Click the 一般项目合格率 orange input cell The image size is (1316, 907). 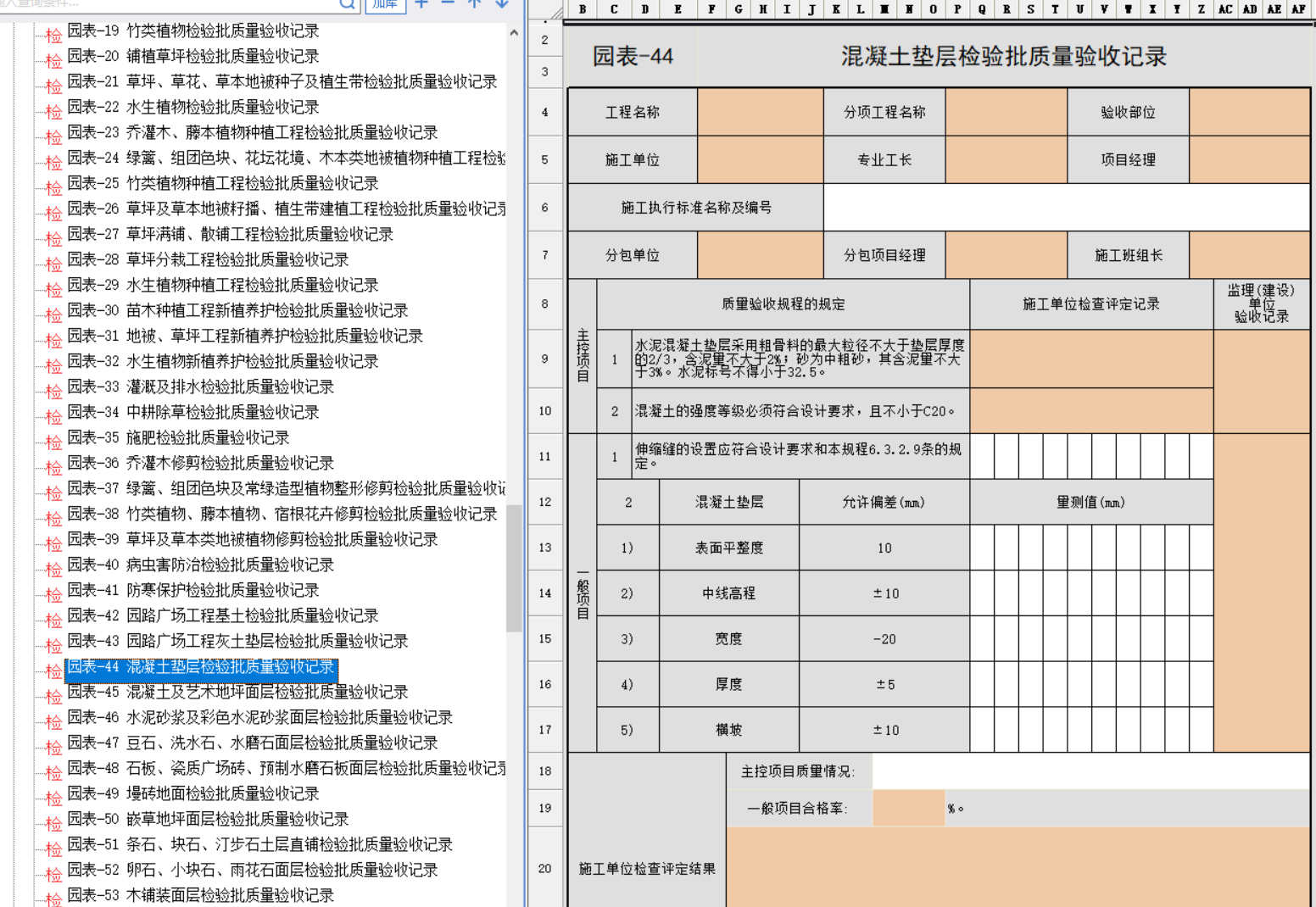[x=907, y=808]
